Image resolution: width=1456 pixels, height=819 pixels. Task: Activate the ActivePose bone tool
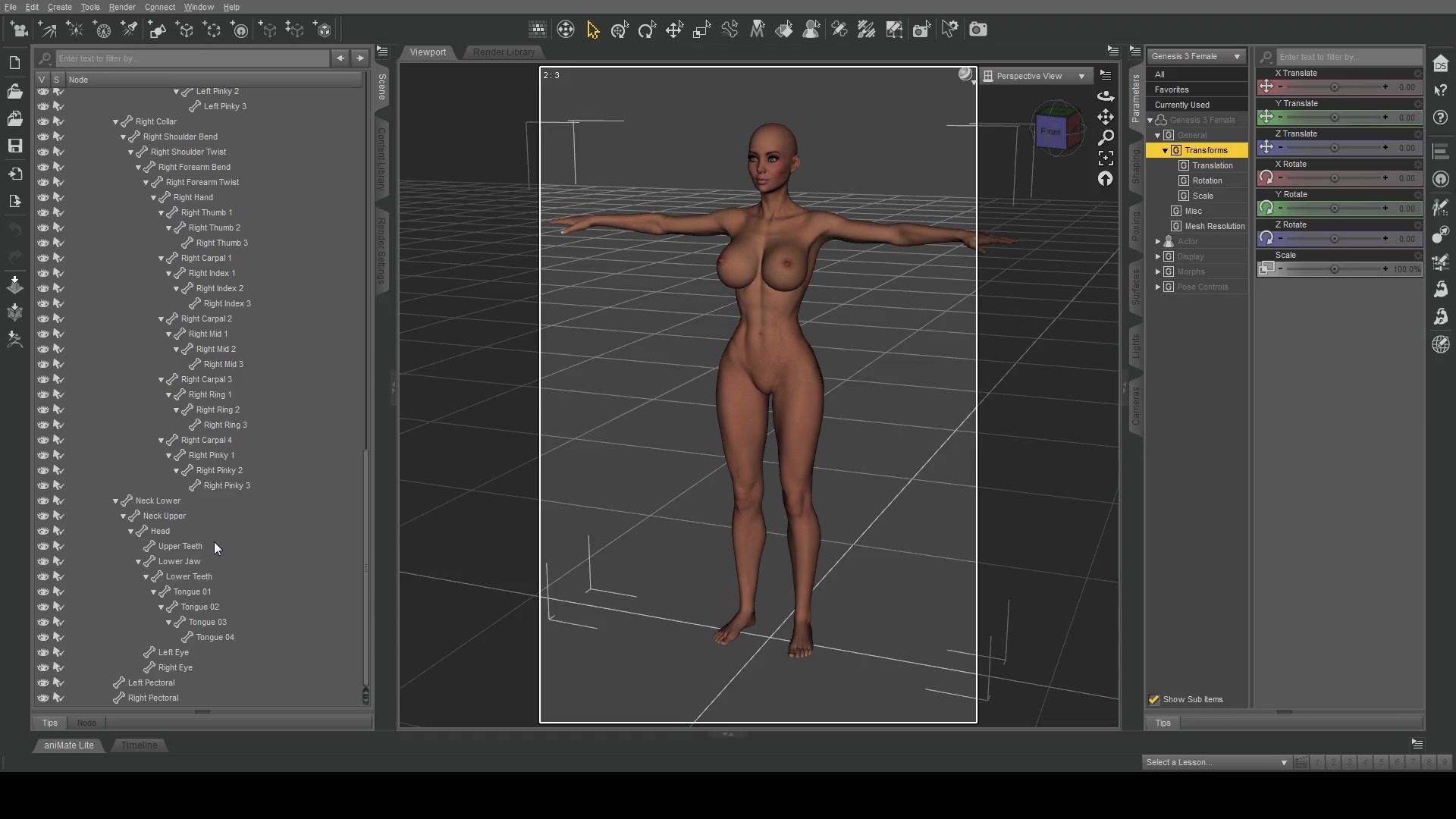coord(730,30)
